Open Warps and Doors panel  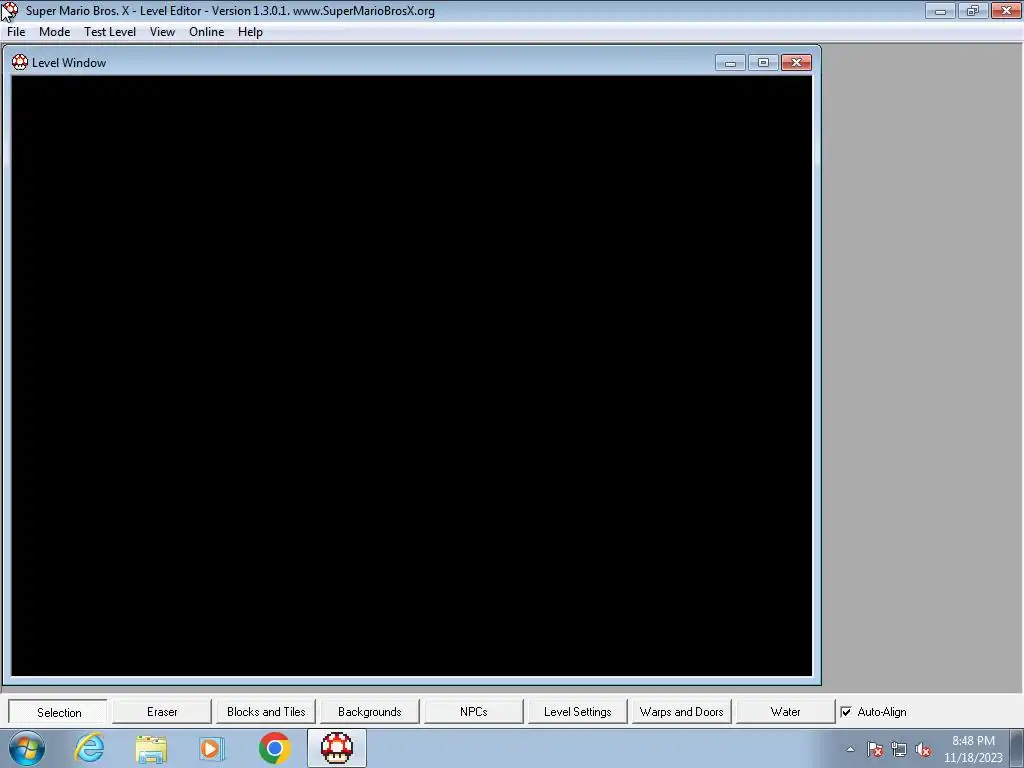[x=681, y=712]
